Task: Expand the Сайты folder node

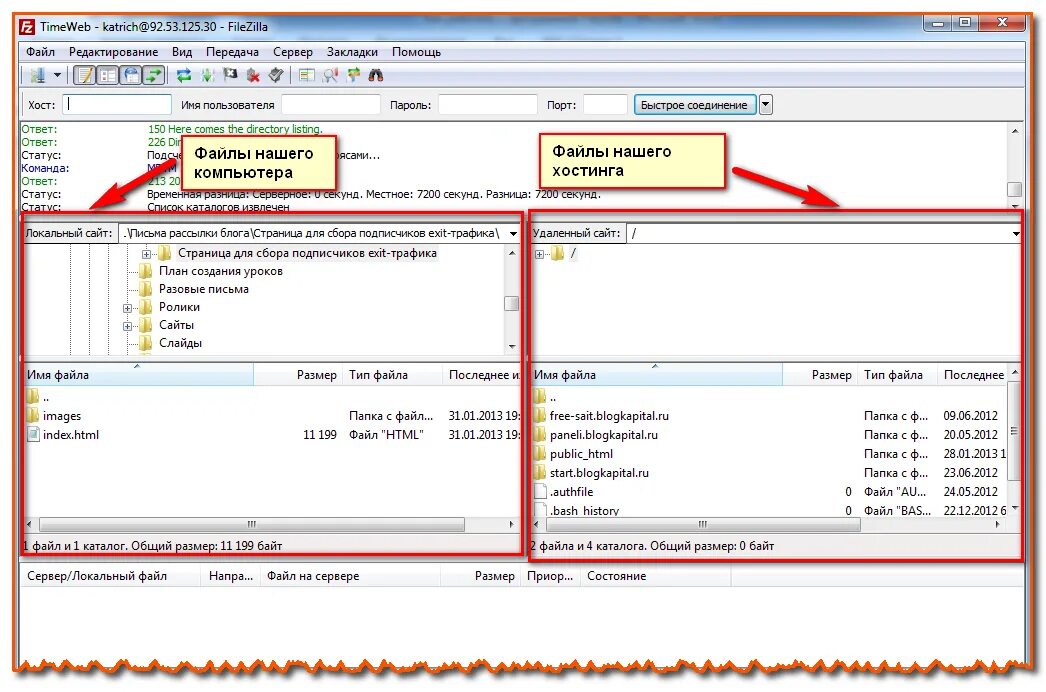Action: click(127, 326)
